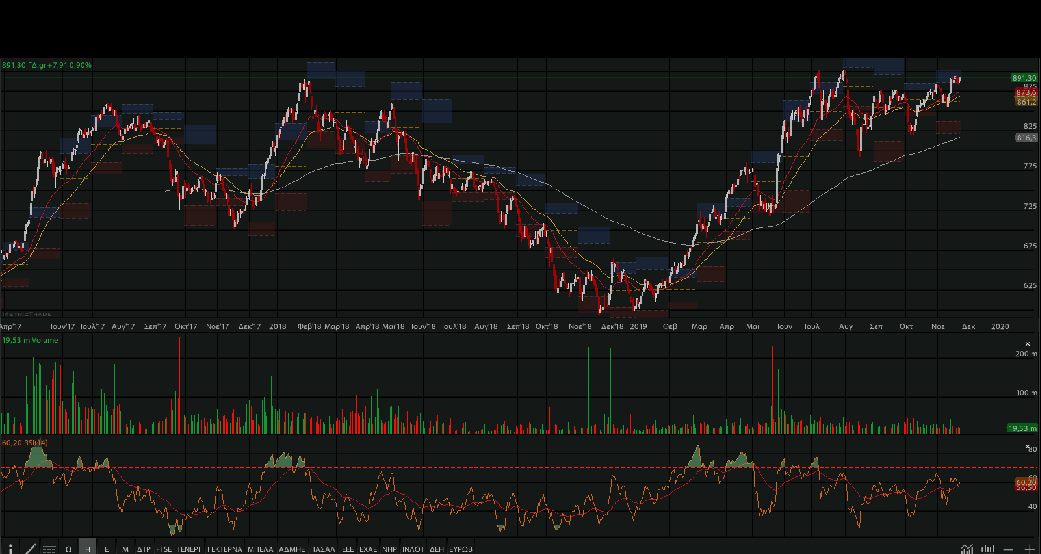Switch to the ΔΕΗ symbol tab
The height and width of the screenshot is (554, 1041).
[x=436, y=549]
